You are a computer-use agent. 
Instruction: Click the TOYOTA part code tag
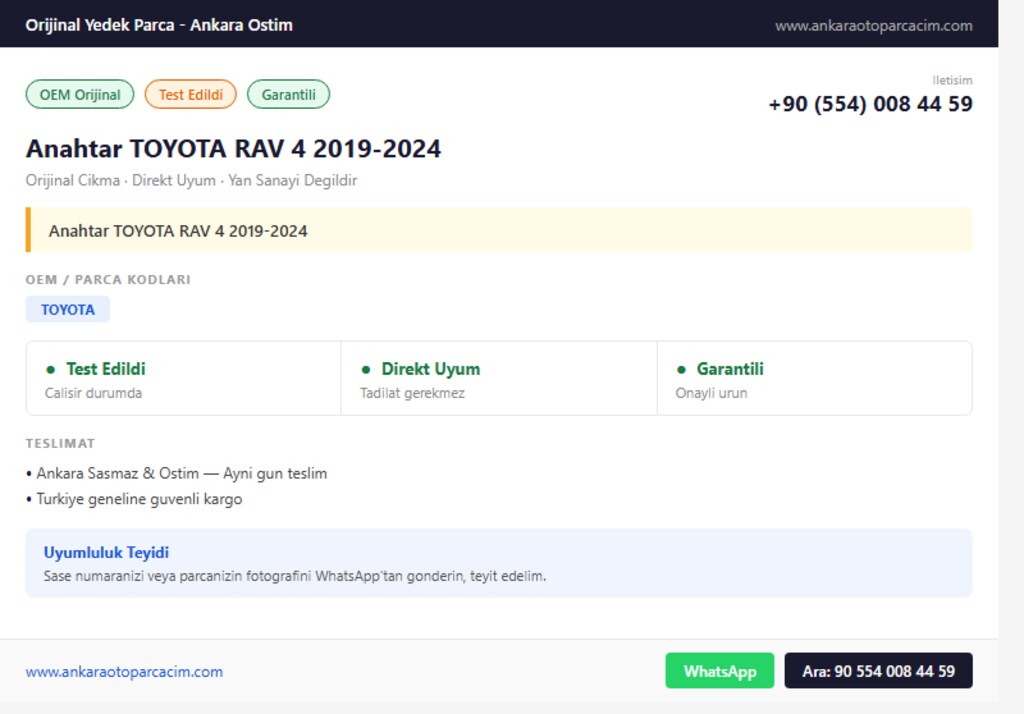coord(68,310)
